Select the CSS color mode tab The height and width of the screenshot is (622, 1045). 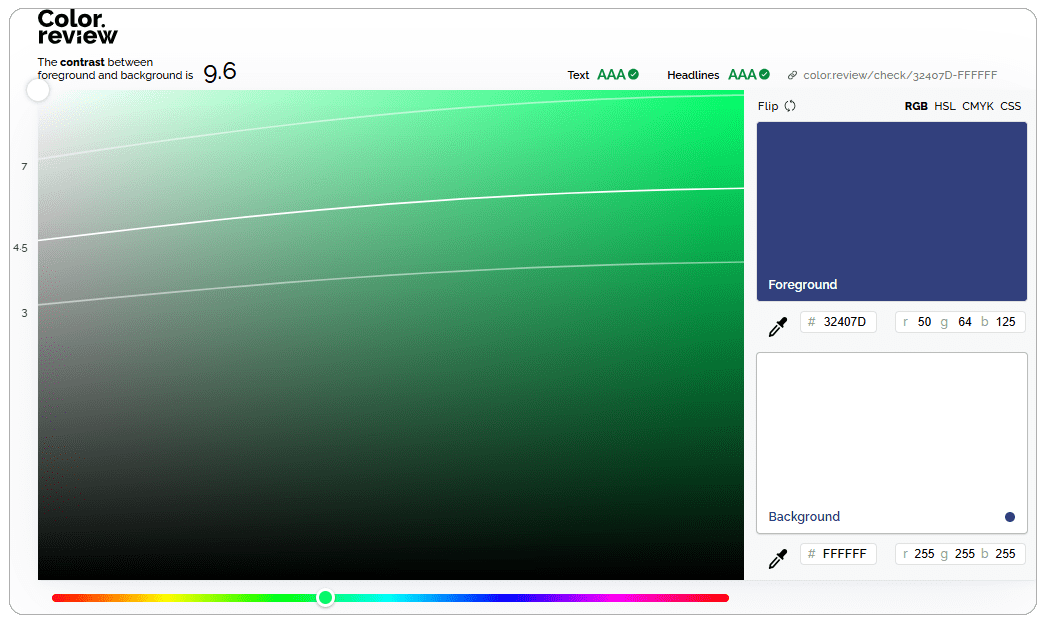pyautogui.click(x=1010, y=106)
